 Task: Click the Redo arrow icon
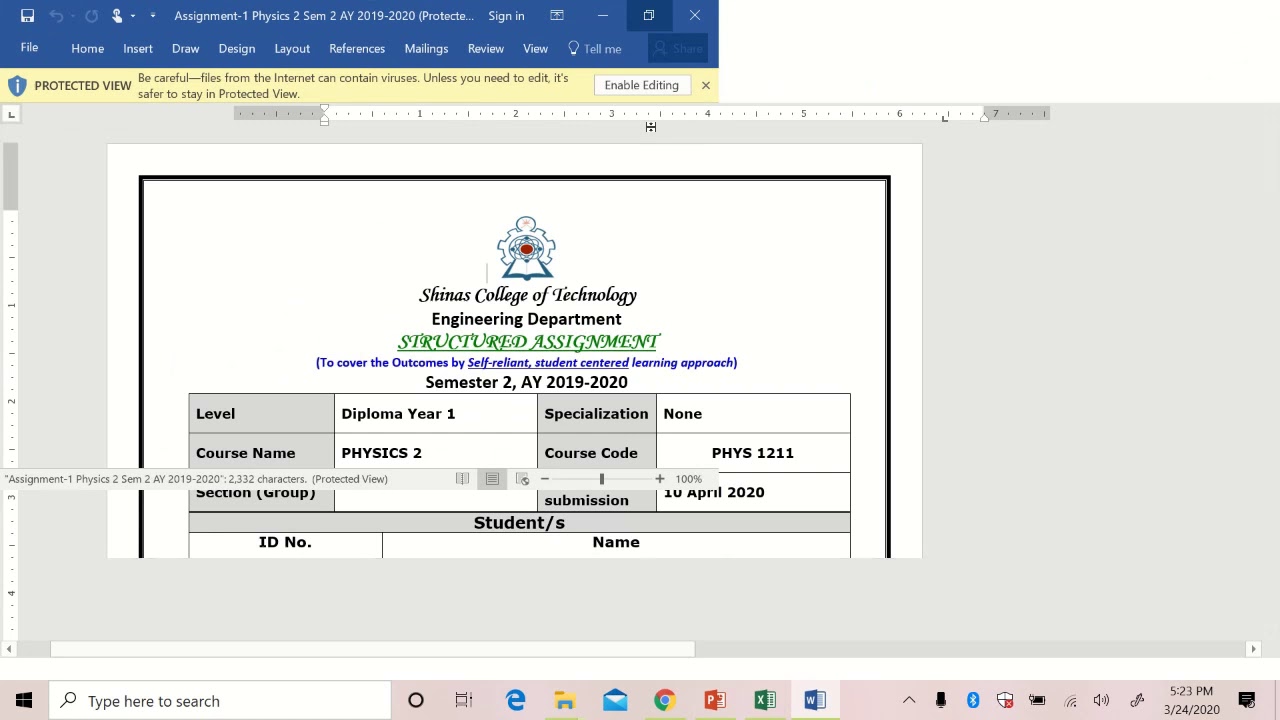[91, 16]
